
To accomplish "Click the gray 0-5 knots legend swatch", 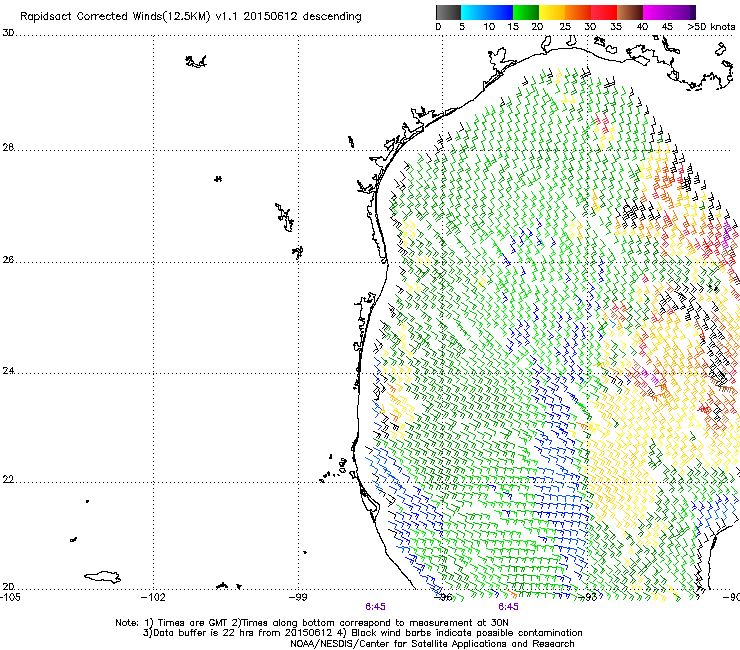I will tap(449, 12).
